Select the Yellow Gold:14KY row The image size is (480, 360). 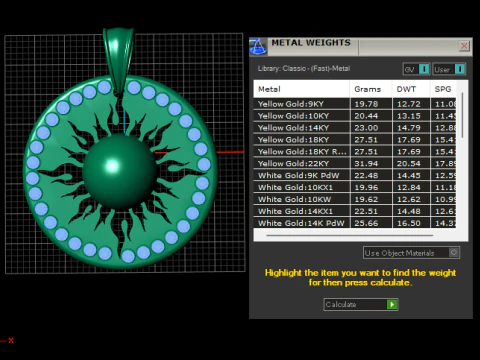pos(355,128)
